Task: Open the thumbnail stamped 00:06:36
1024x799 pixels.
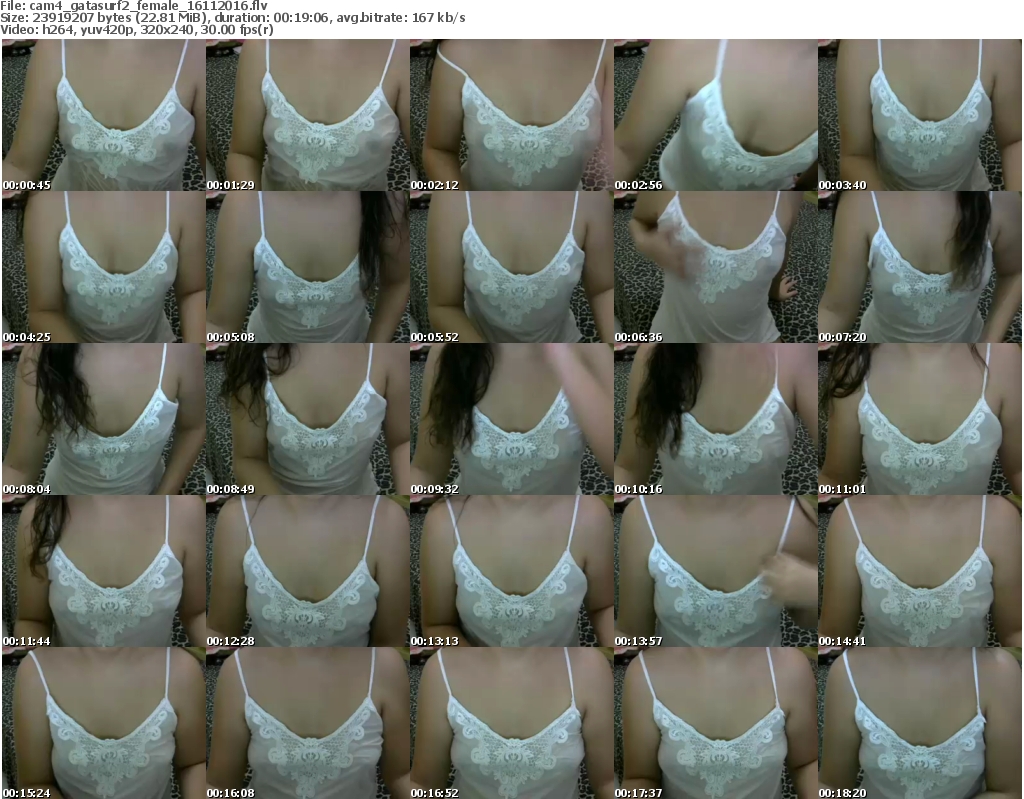Action: point(716,267)
